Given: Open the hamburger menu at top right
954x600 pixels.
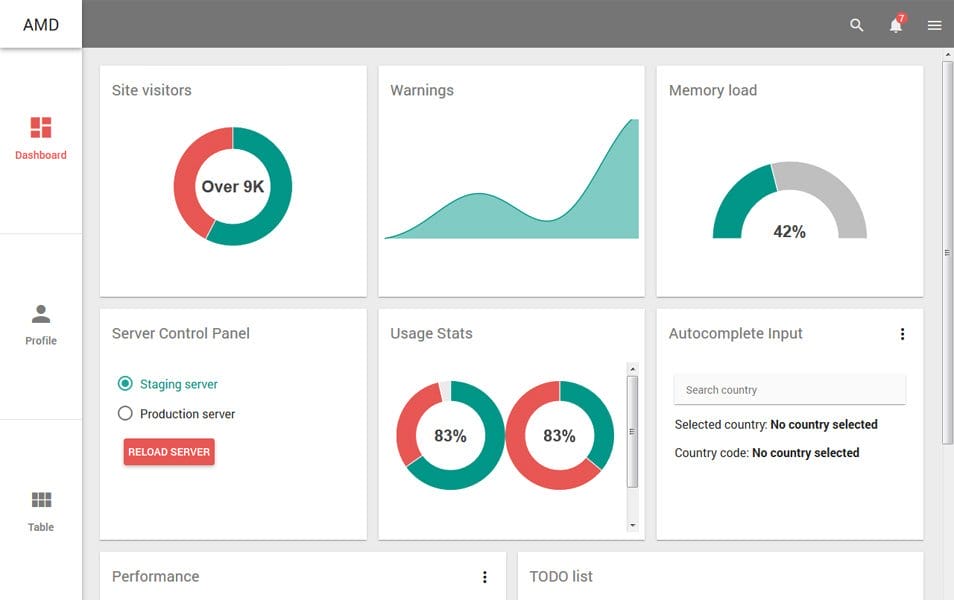Looking at the screenshot, I should coord(934,25).
